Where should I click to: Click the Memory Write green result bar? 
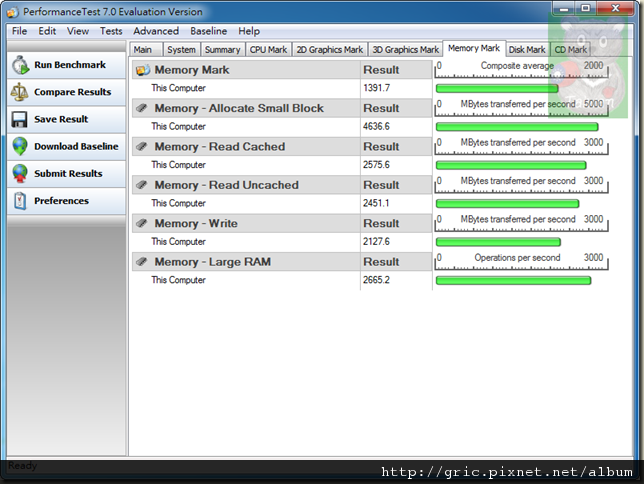(498, 242)
